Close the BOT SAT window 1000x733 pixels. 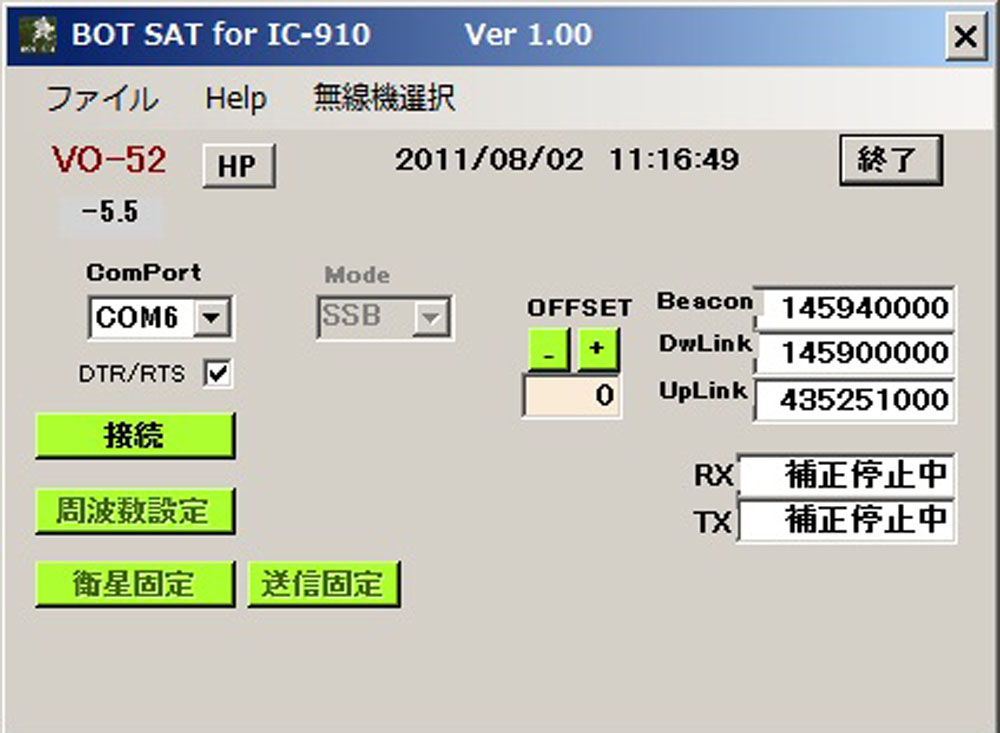(966, 36)
